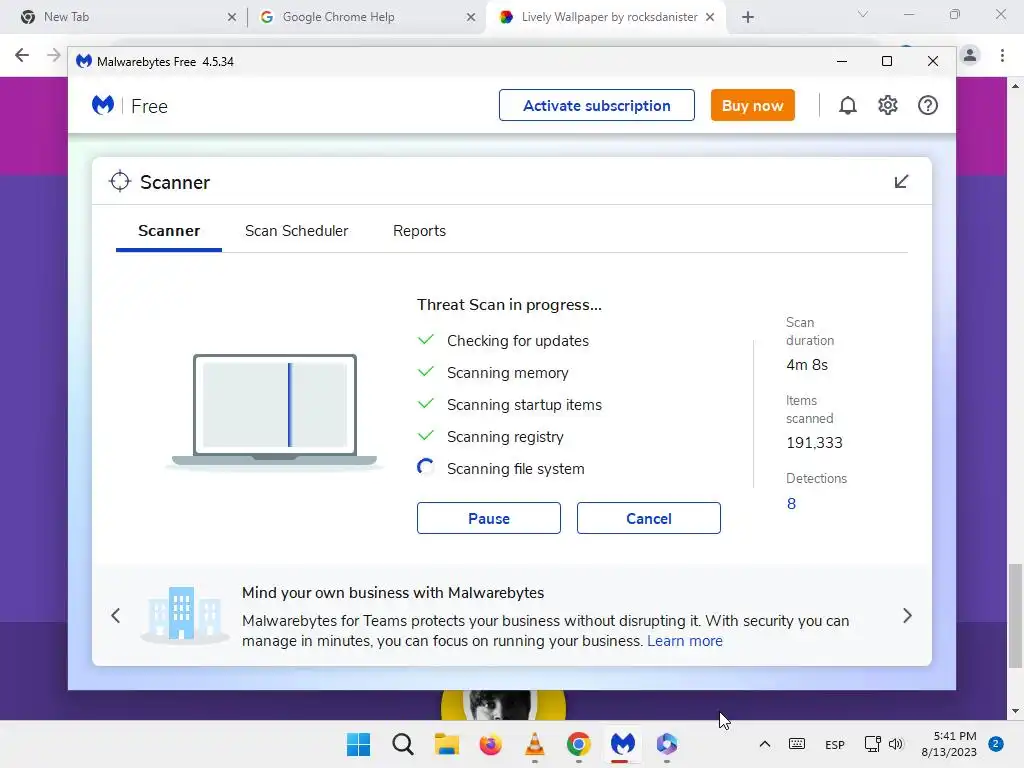Image resolution: width=1024 pixels, height=768 pixels.
Task: Open a new Chrome tab
Action: click(748, 17)
